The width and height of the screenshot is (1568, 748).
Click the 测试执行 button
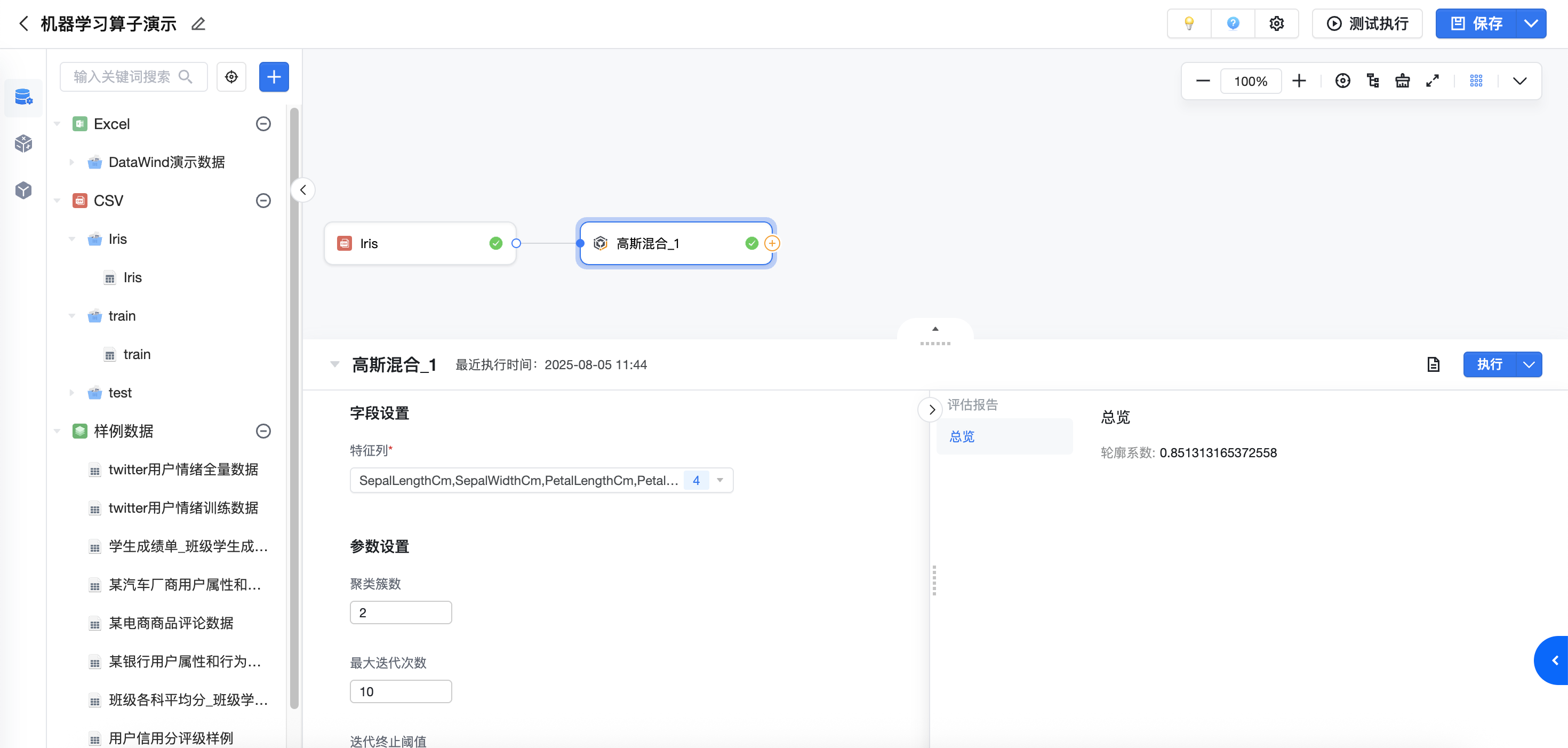(1366, 24)
